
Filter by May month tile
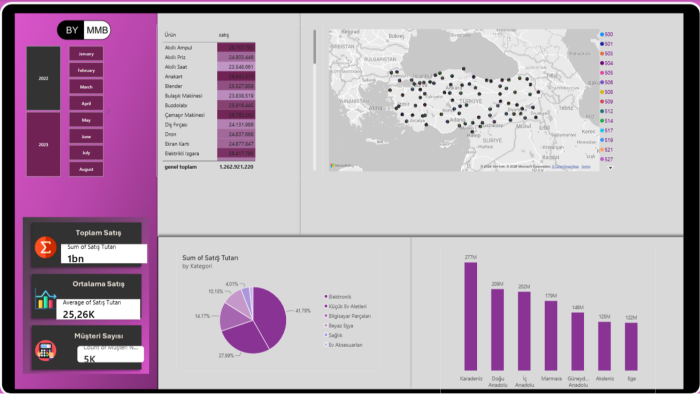tap(86, 120)
